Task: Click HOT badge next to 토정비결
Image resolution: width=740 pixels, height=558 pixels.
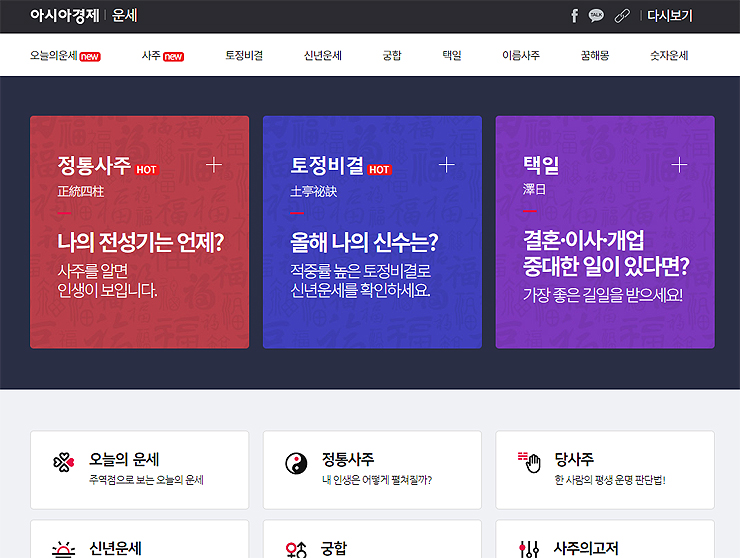Action: click(x=379, y=169)
